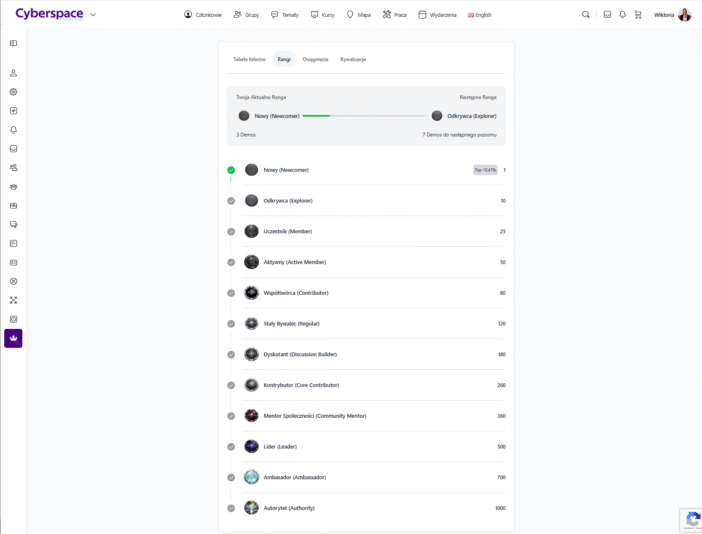Open the shopping cart icon
Image resolution: width=702 pixels, height=534 pixels.
(x=638, y=15)
